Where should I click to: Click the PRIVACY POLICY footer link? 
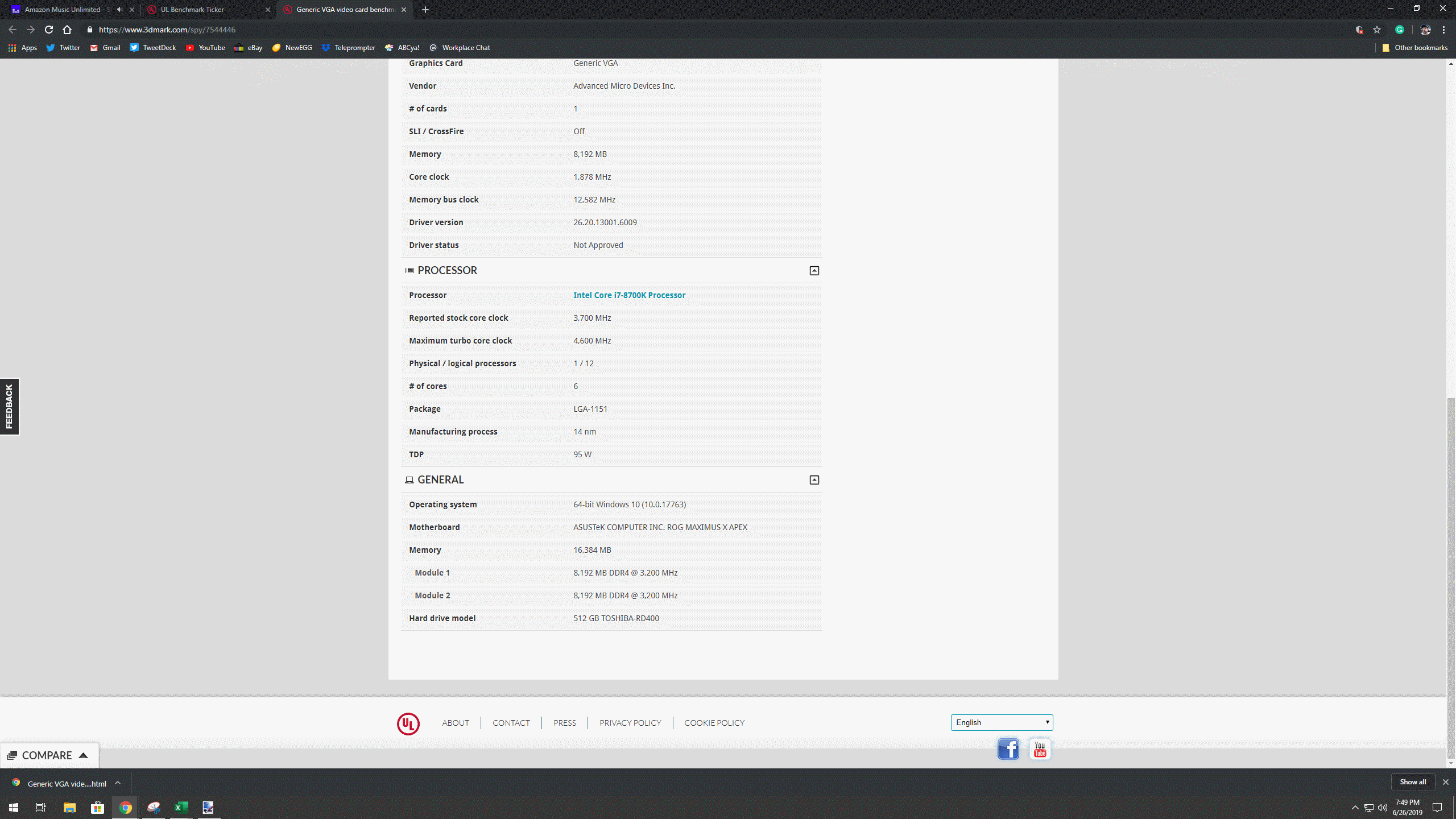pos(630,723)
